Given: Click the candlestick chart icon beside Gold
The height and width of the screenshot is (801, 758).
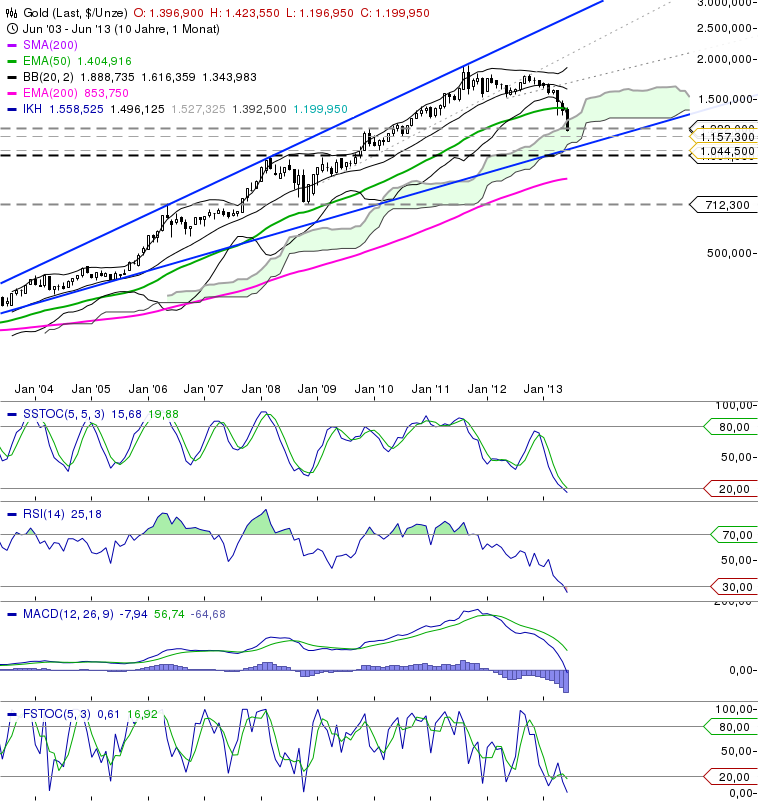Looking at the screenshot, I should [11, 13].
